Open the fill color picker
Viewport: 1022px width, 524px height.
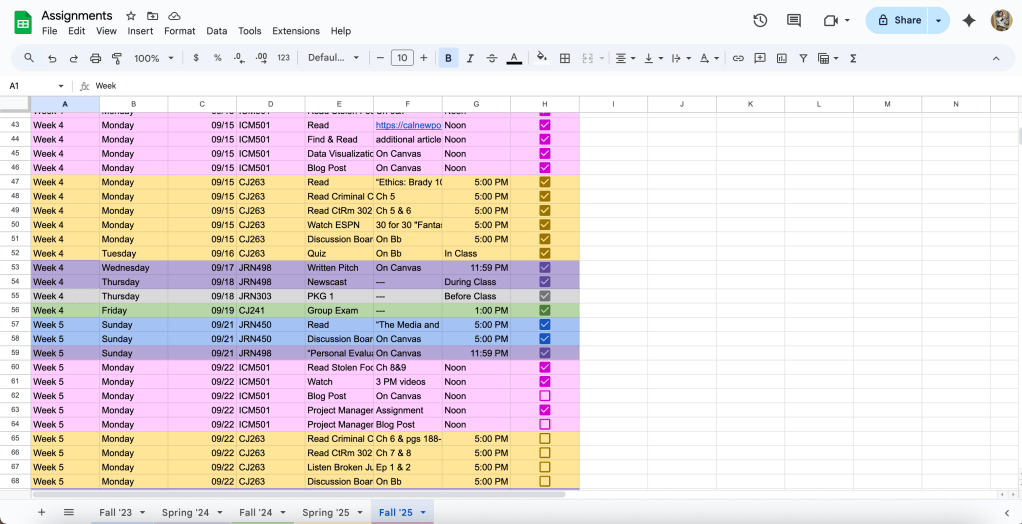(541, 58)
